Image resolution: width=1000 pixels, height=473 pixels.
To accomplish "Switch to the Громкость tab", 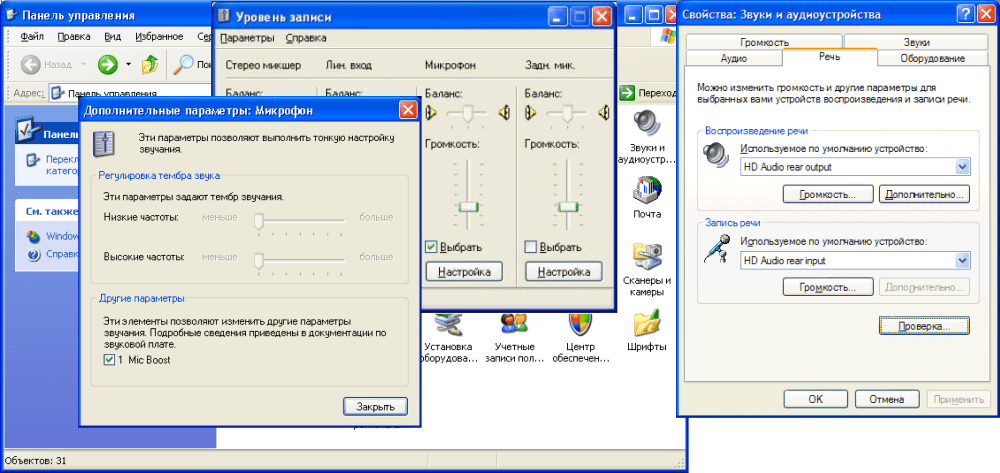I will pyautogui.click(x=765, y=42).
